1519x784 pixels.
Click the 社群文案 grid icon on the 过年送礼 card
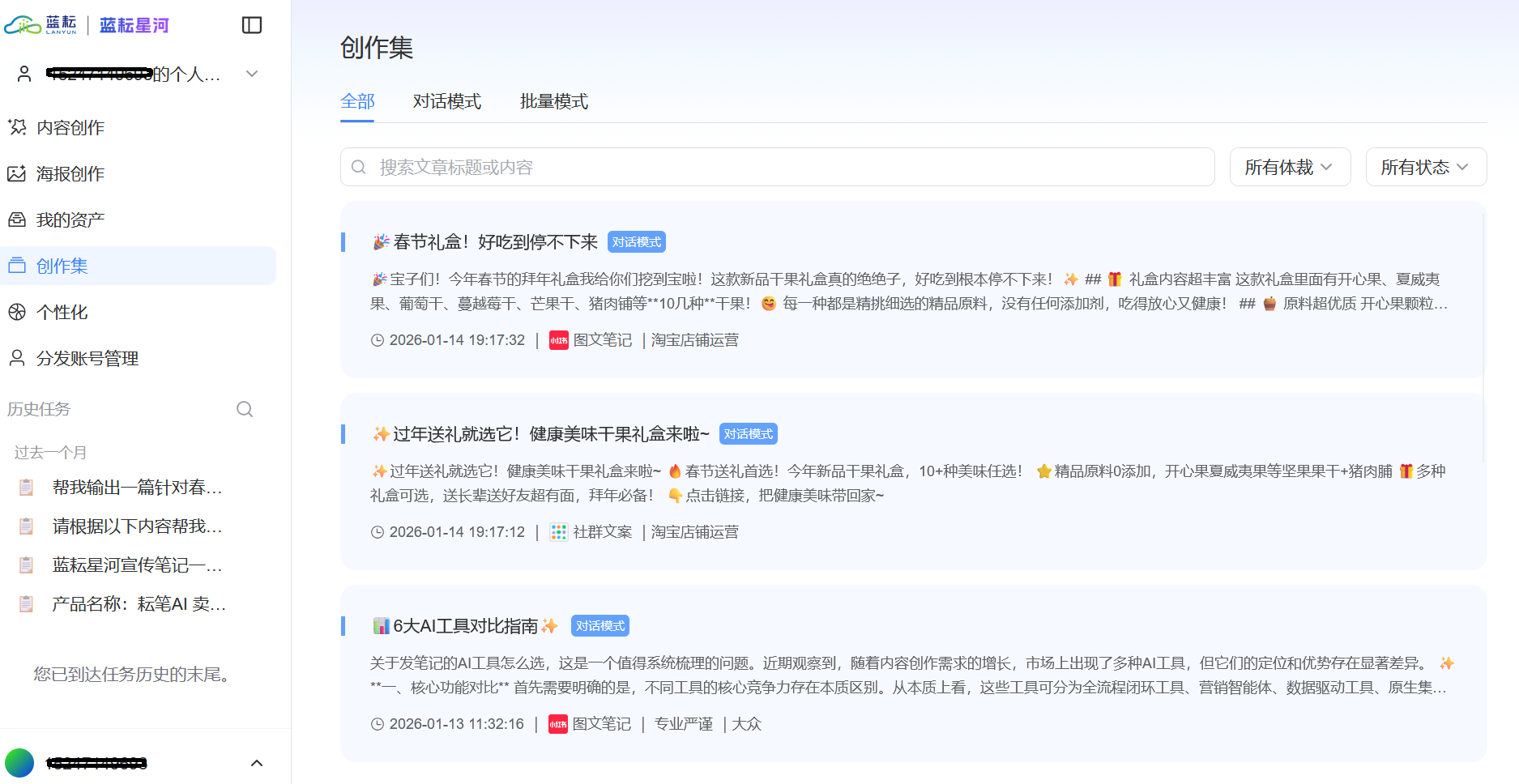tap(559, 532)
